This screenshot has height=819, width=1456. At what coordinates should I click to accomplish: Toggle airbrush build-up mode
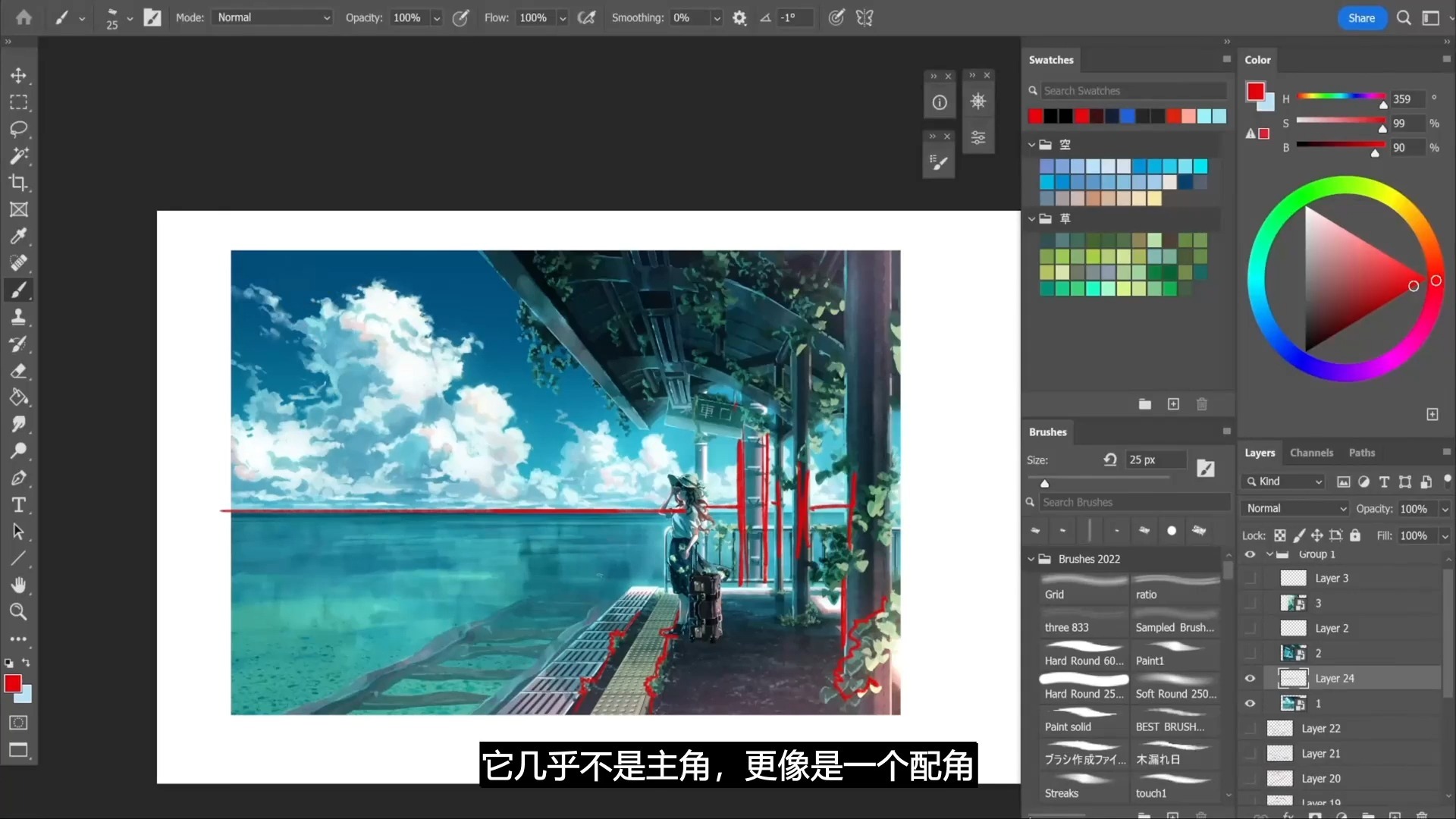point(586,17)
